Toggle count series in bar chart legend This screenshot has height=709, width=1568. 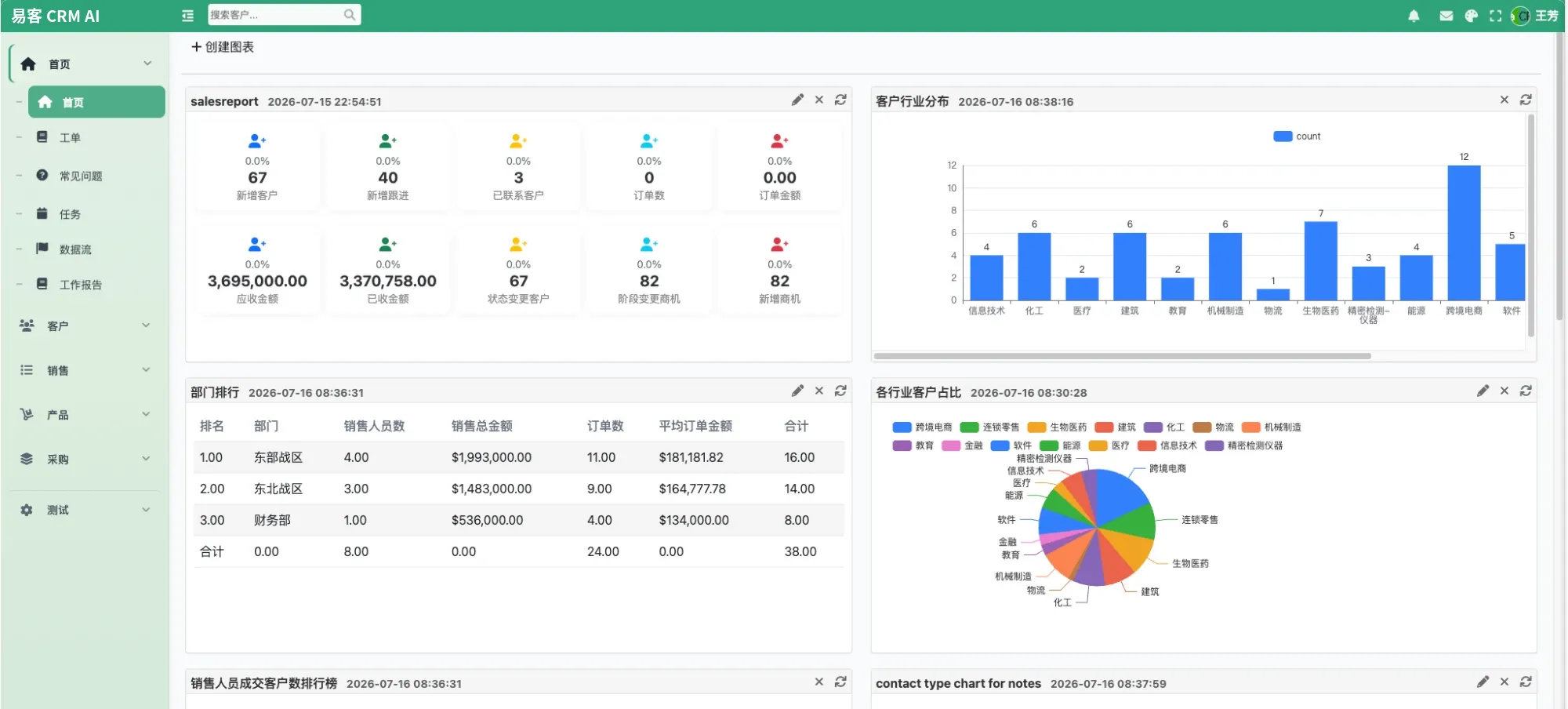1297,136
